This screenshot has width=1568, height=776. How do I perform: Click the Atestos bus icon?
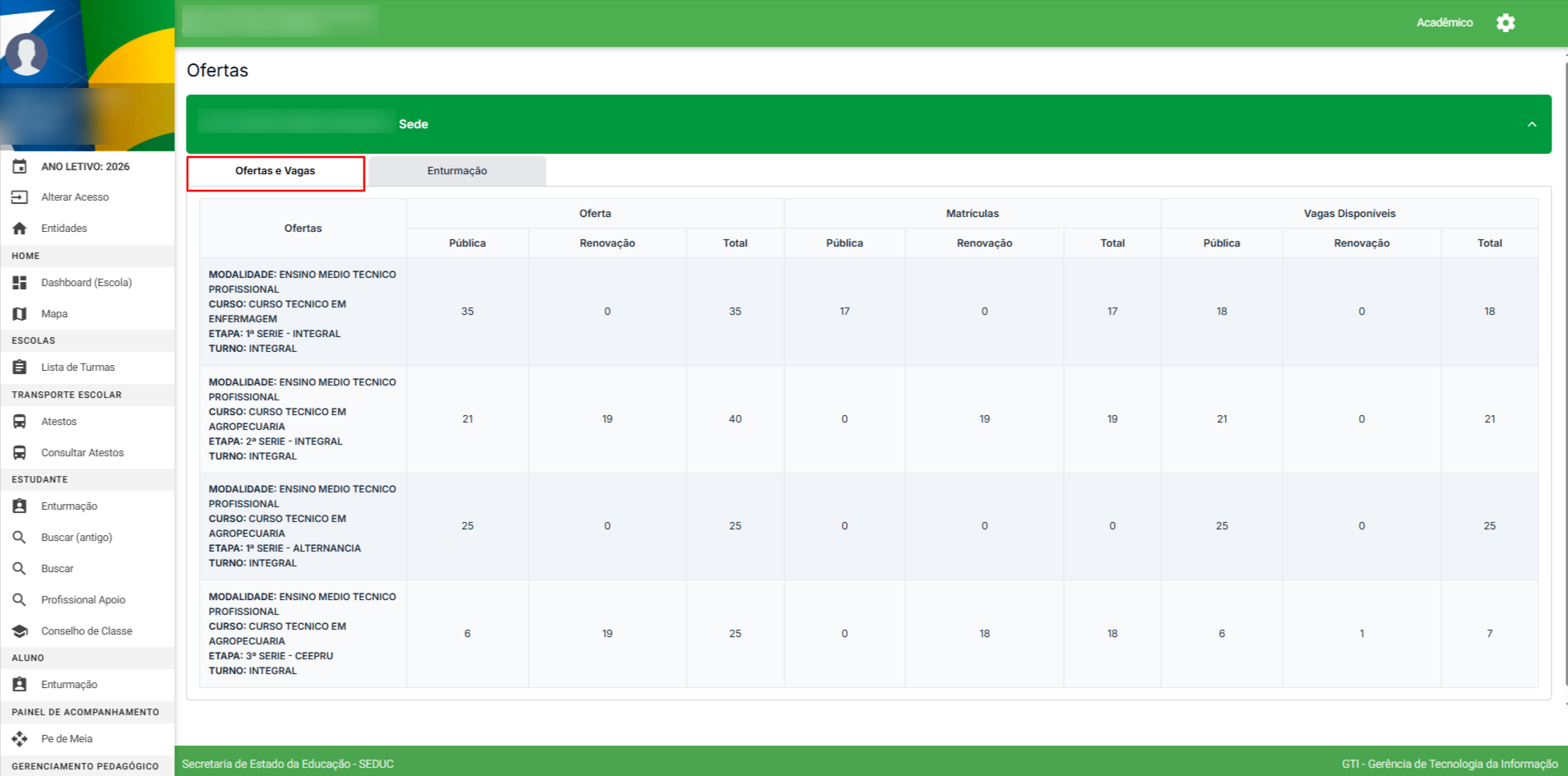pos(20,422)
